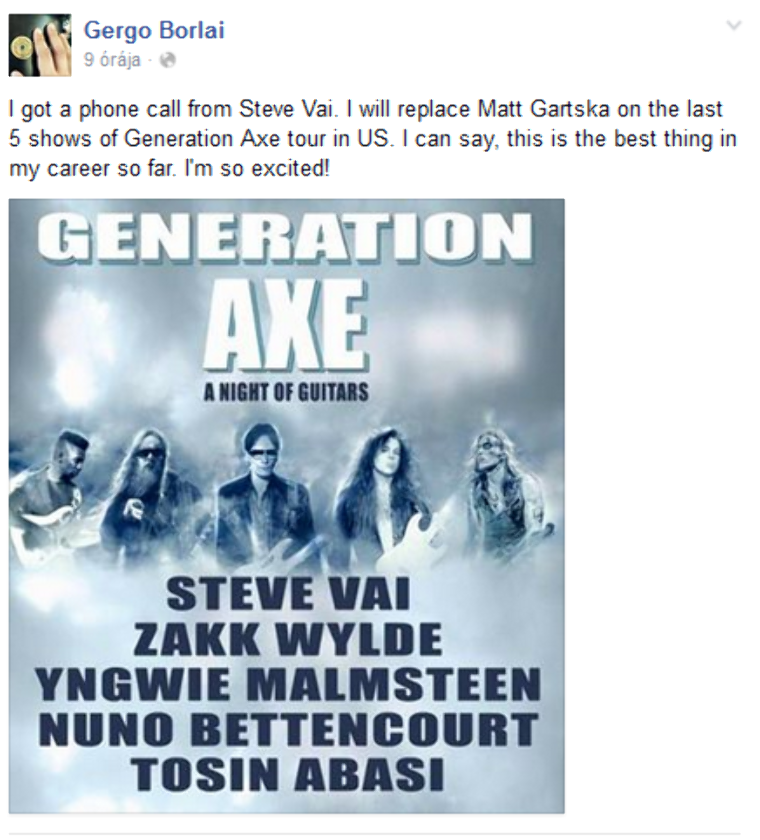This screenshot has width=760, height=840.
Task: Click 'NUNO BETTENCOURT' name on poster
Action: coord(288,730)
